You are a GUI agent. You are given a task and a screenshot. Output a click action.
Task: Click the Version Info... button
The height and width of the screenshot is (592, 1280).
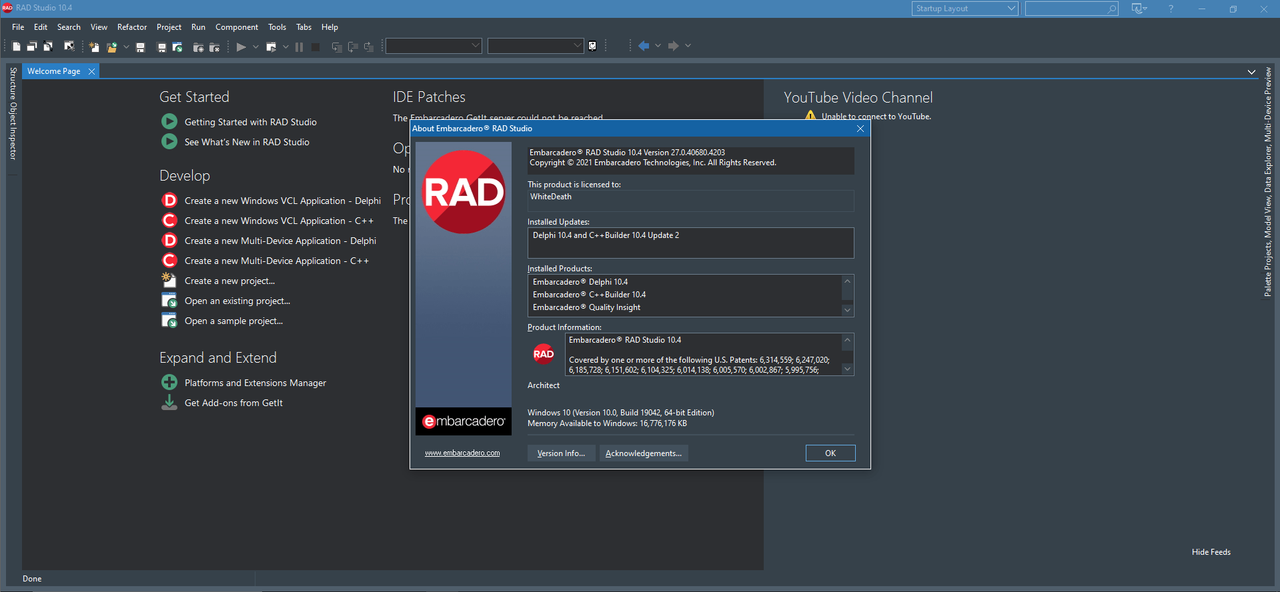(x=561, y=453)
